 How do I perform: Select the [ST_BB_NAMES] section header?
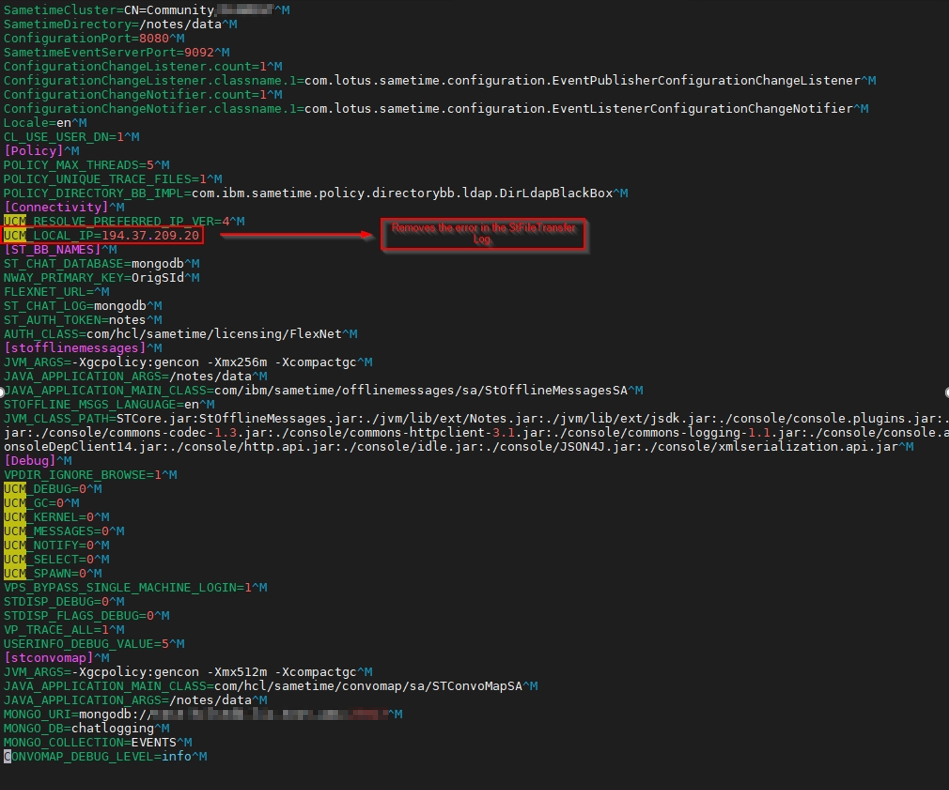coord(50,249)
